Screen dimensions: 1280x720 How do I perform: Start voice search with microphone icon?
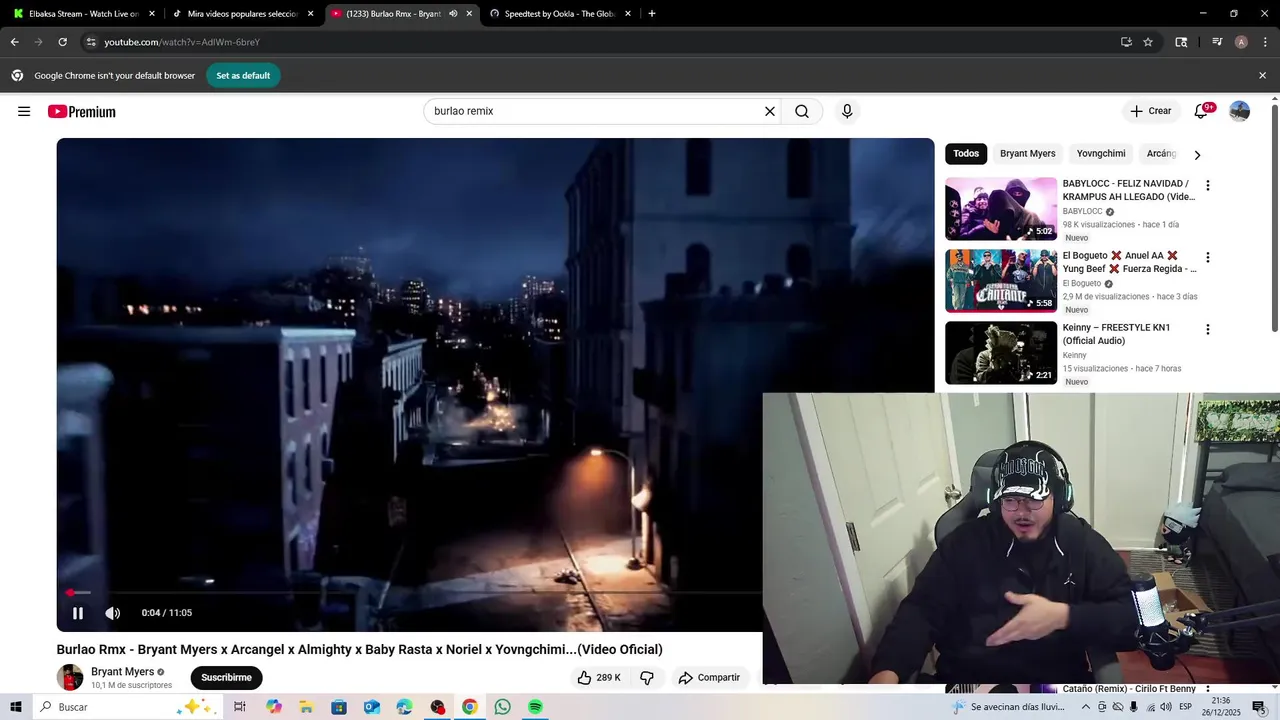847,111
